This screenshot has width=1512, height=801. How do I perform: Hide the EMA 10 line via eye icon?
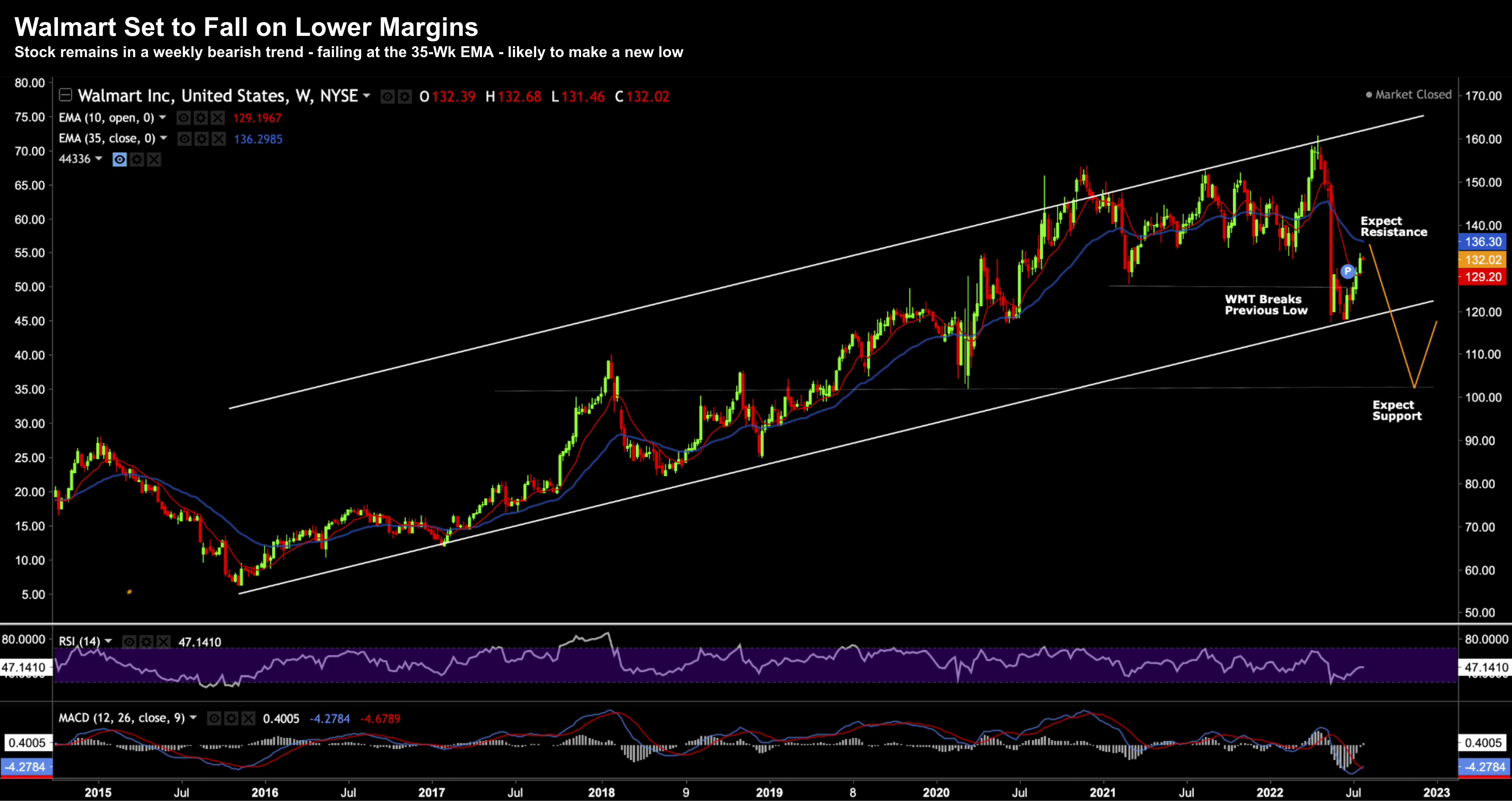(184, 118)
